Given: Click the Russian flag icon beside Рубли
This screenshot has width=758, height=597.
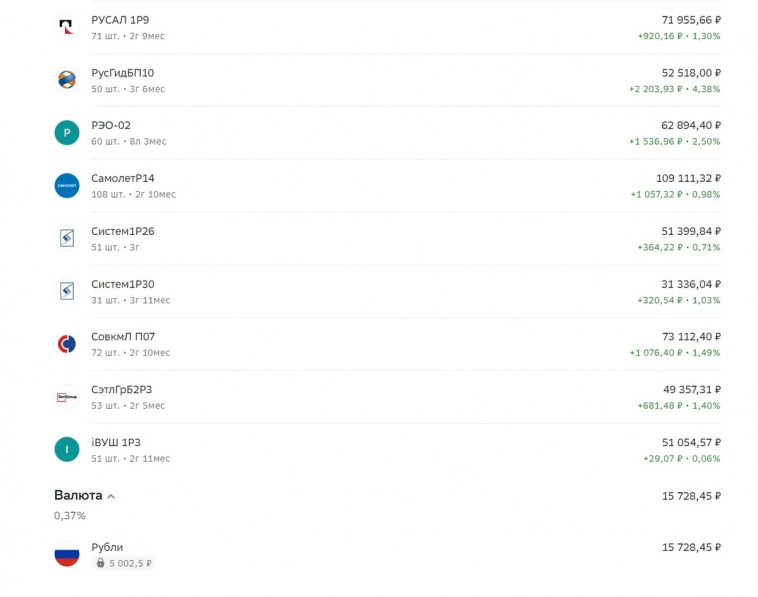Looking at the screenshot, I should (x=66, y=554).
